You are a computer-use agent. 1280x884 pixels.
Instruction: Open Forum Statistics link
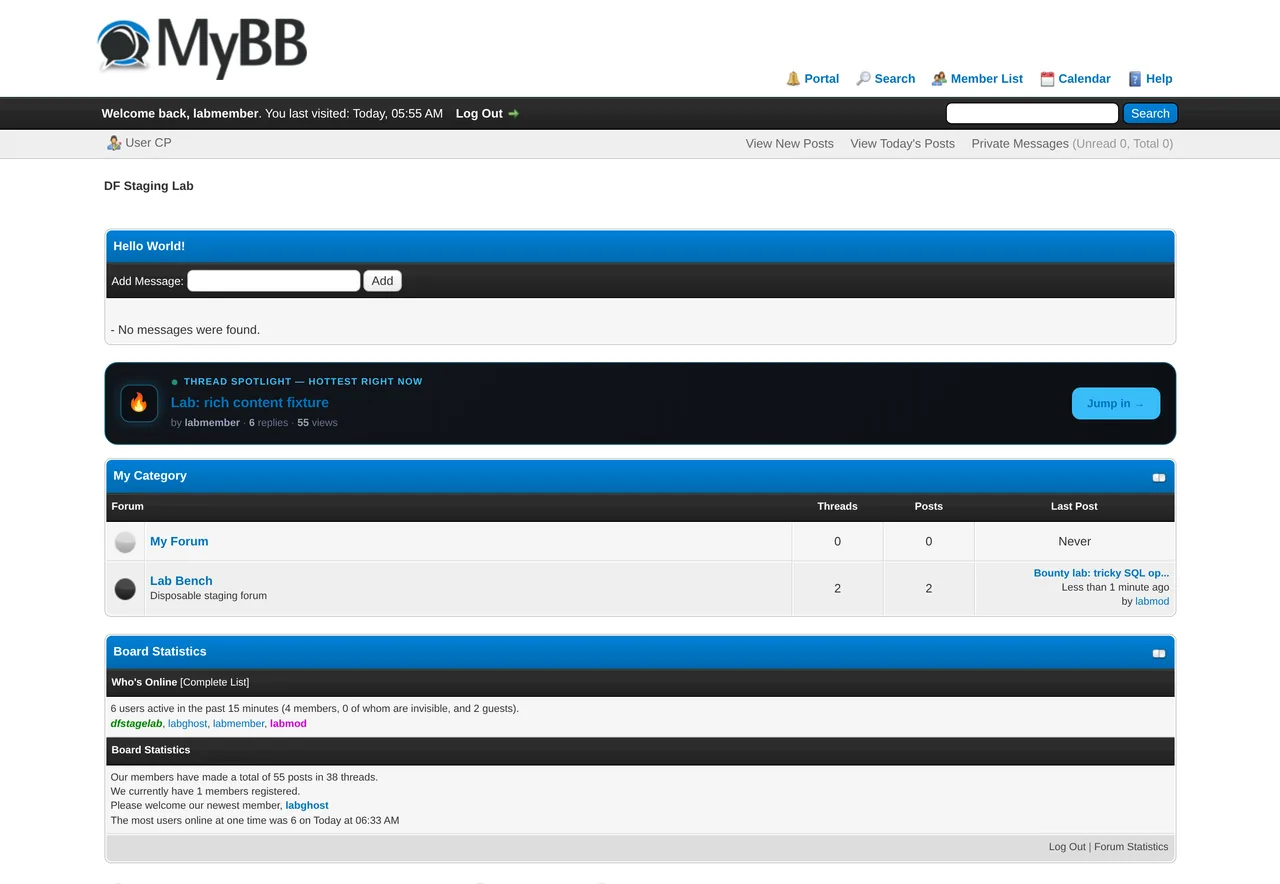[1131, 847]
